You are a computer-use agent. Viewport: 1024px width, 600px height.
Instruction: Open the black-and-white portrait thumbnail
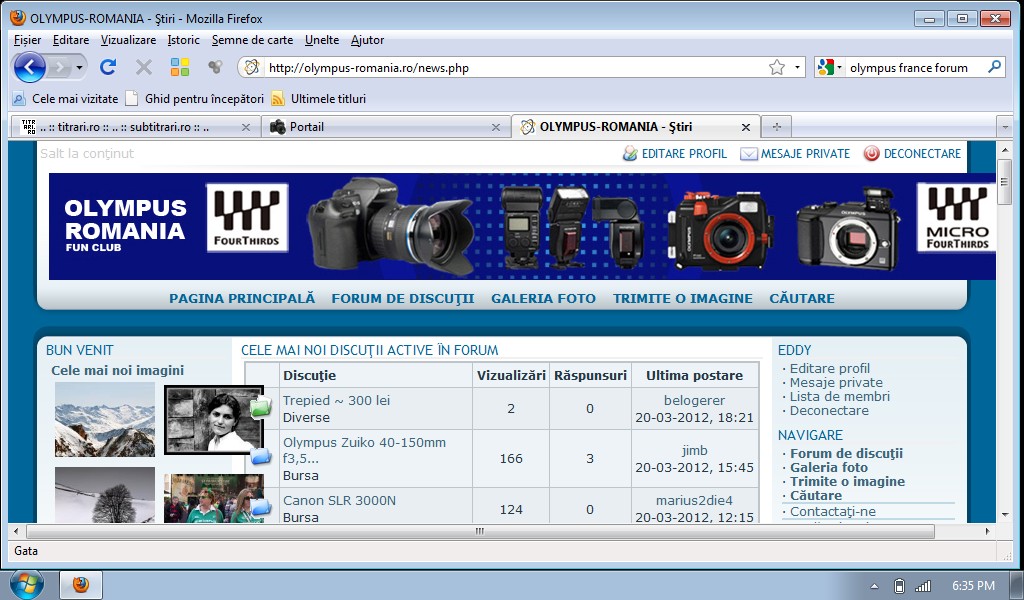[214, 420]
